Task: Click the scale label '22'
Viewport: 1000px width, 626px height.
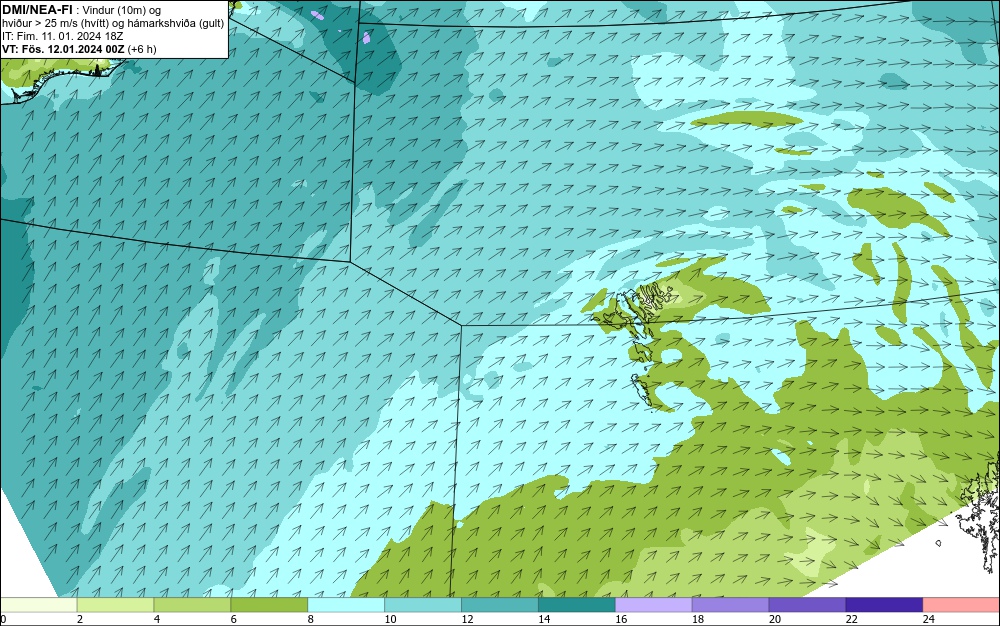Action: pyautogui.click(x=852, y=619)
